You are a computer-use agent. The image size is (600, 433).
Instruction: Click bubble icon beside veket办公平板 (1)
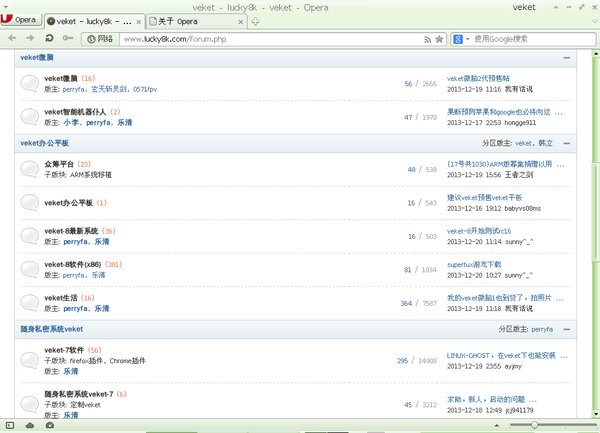pyautogui.click(x=29, y=203)
